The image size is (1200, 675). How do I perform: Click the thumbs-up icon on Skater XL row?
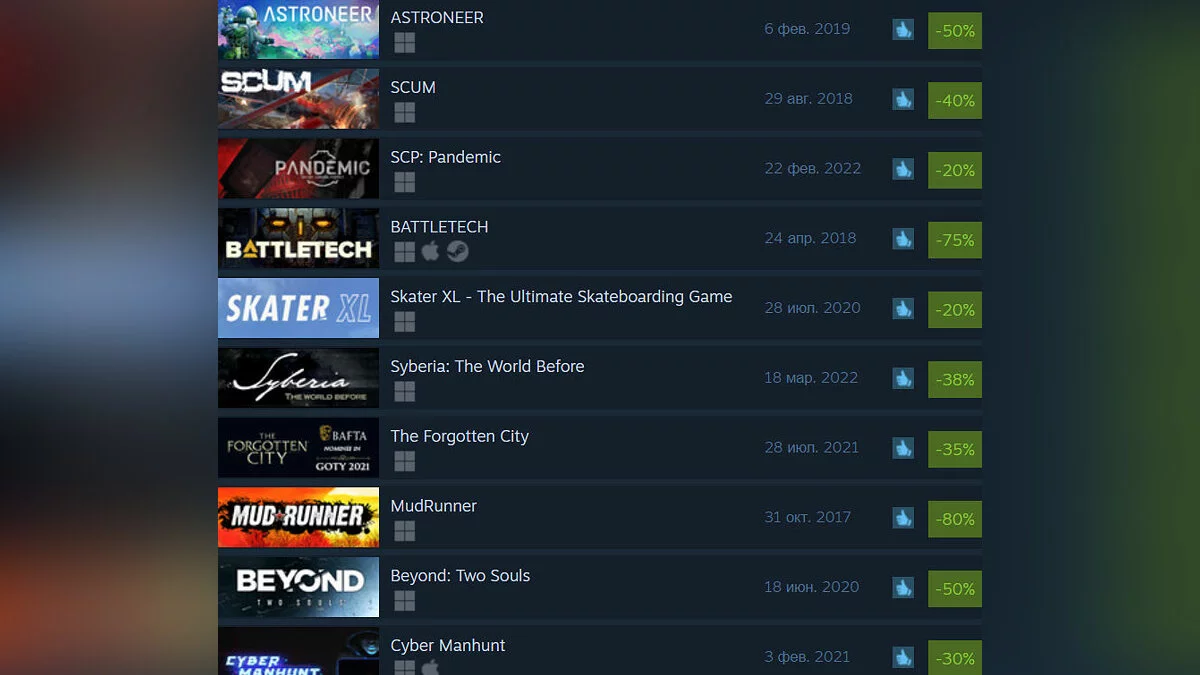(903, 309)
